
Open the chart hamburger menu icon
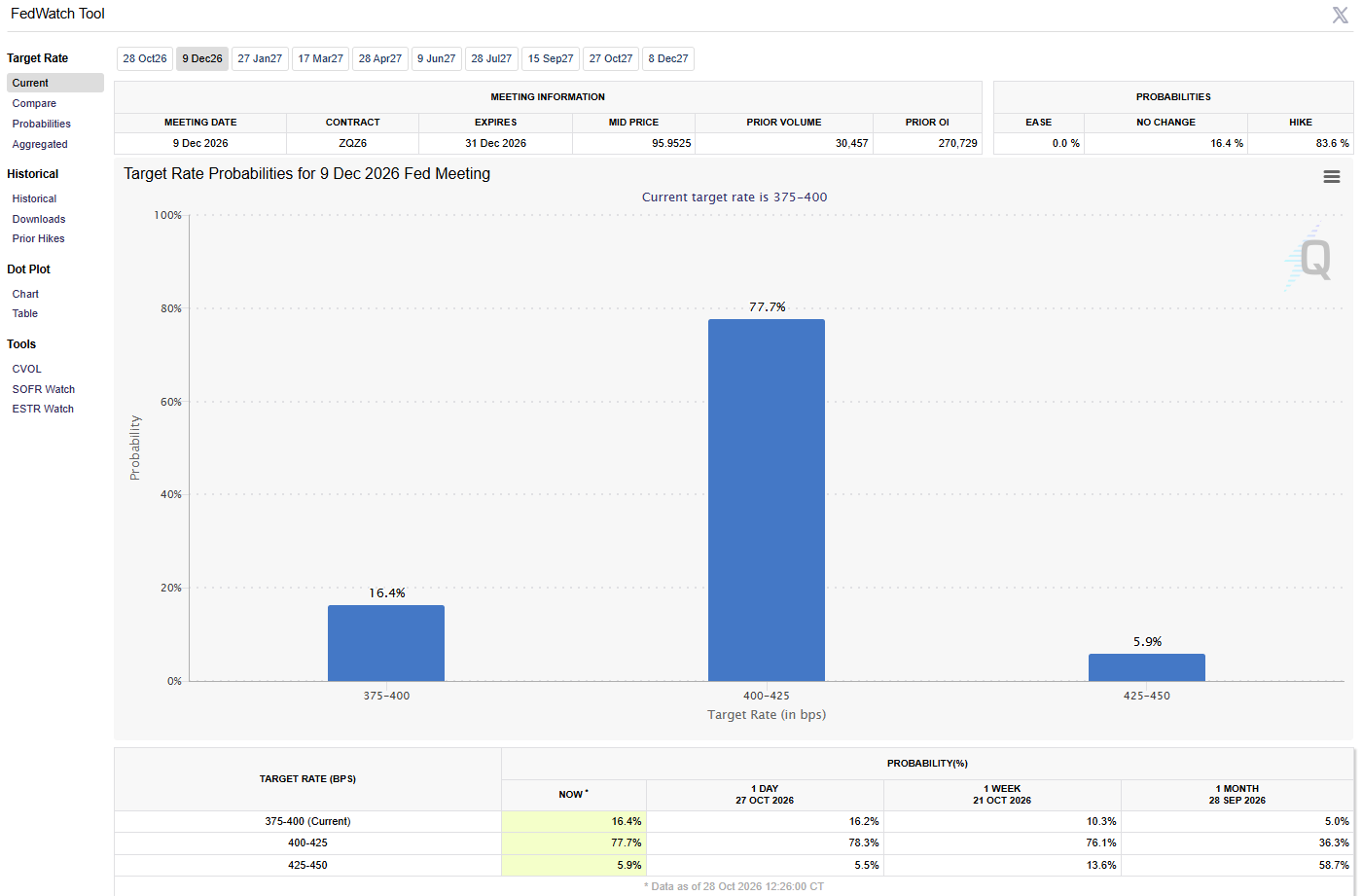(1332, 176)
